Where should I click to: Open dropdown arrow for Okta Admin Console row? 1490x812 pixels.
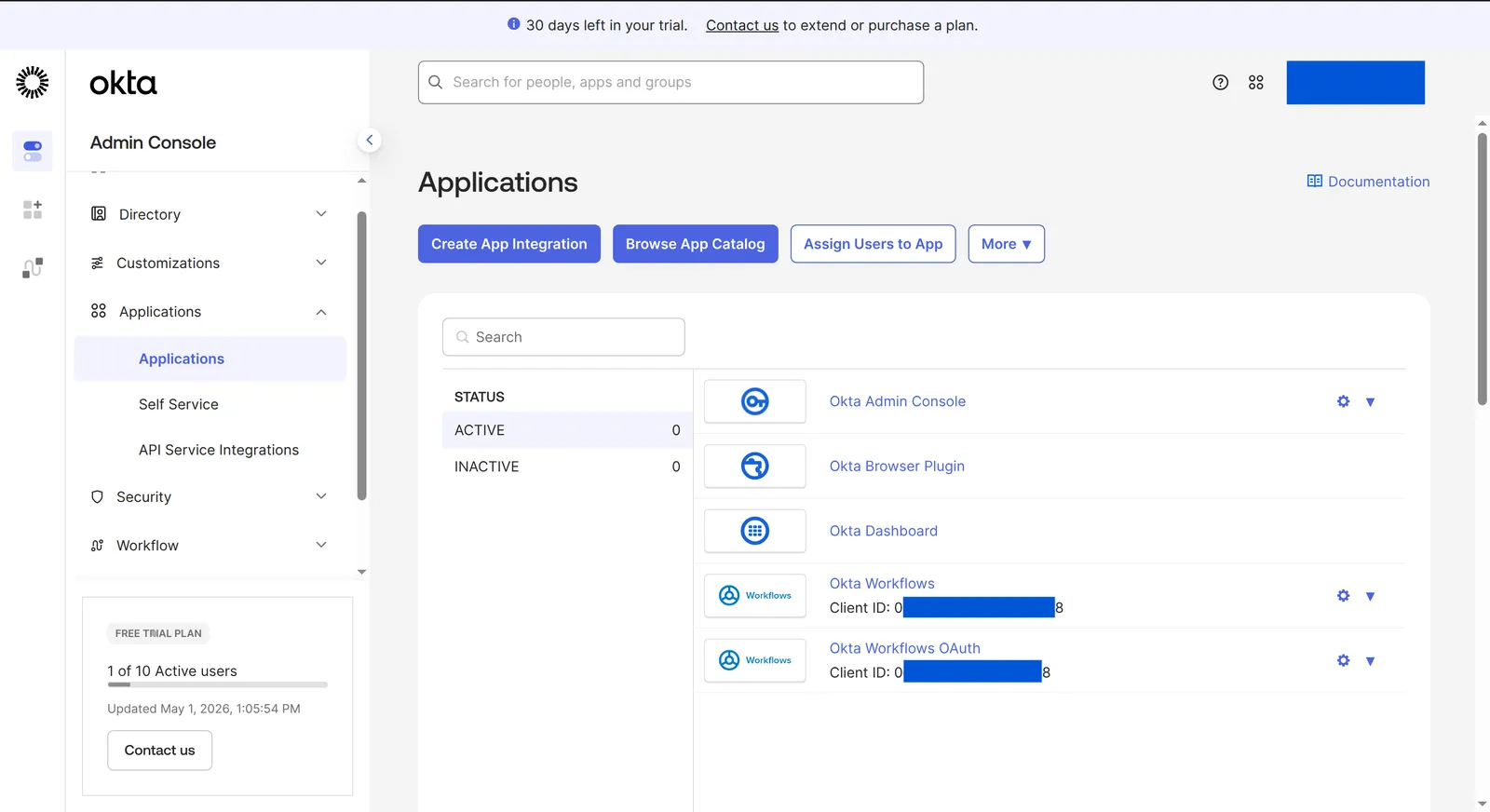tap(1371, 402)
